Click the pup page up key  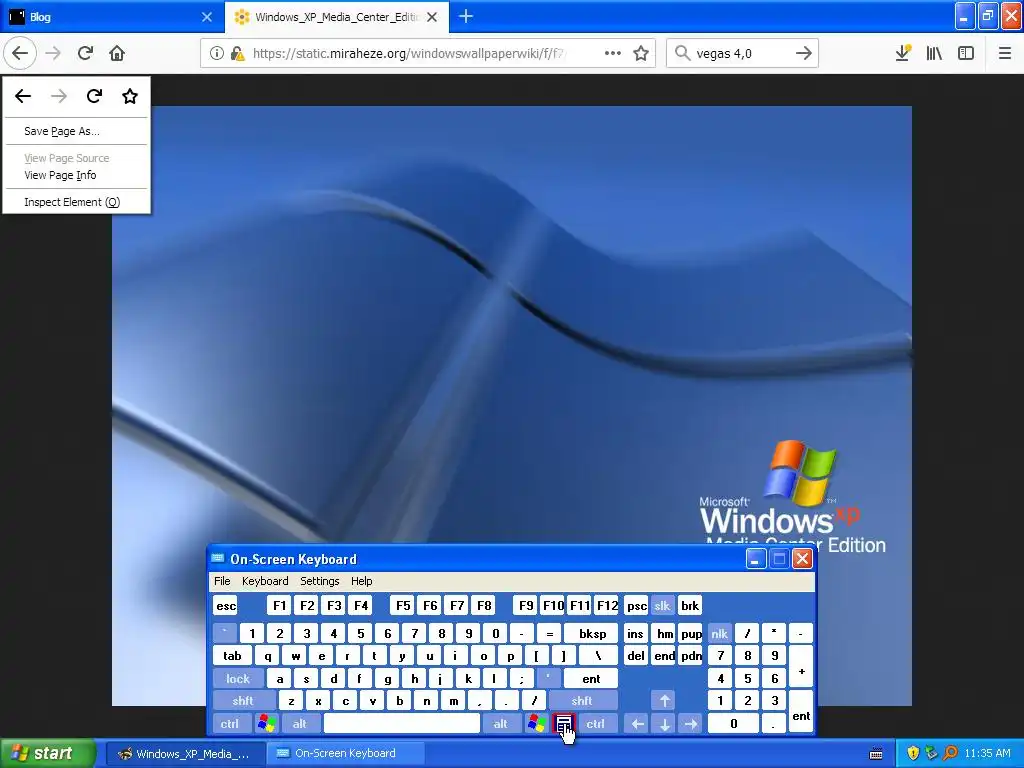click(x=691, y=633)
